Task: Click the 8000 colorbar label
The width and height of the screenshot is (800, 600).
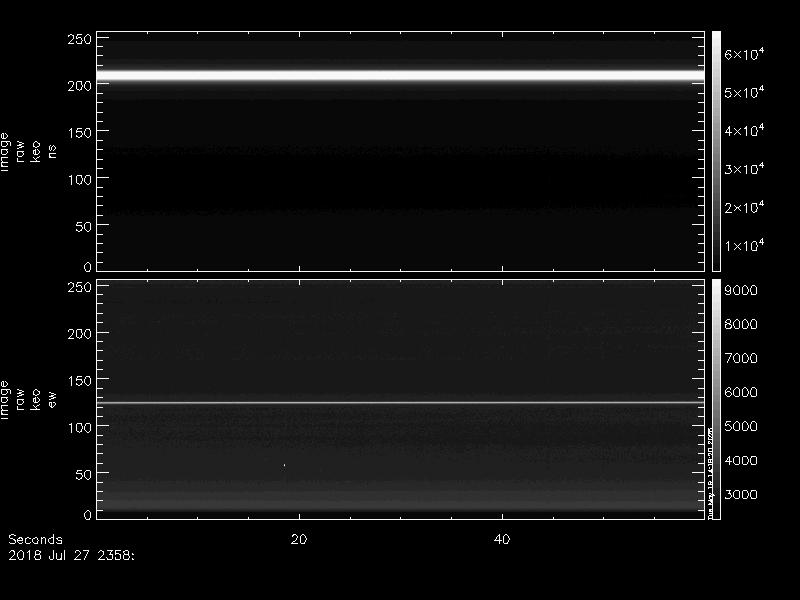Action: (741, 324)
